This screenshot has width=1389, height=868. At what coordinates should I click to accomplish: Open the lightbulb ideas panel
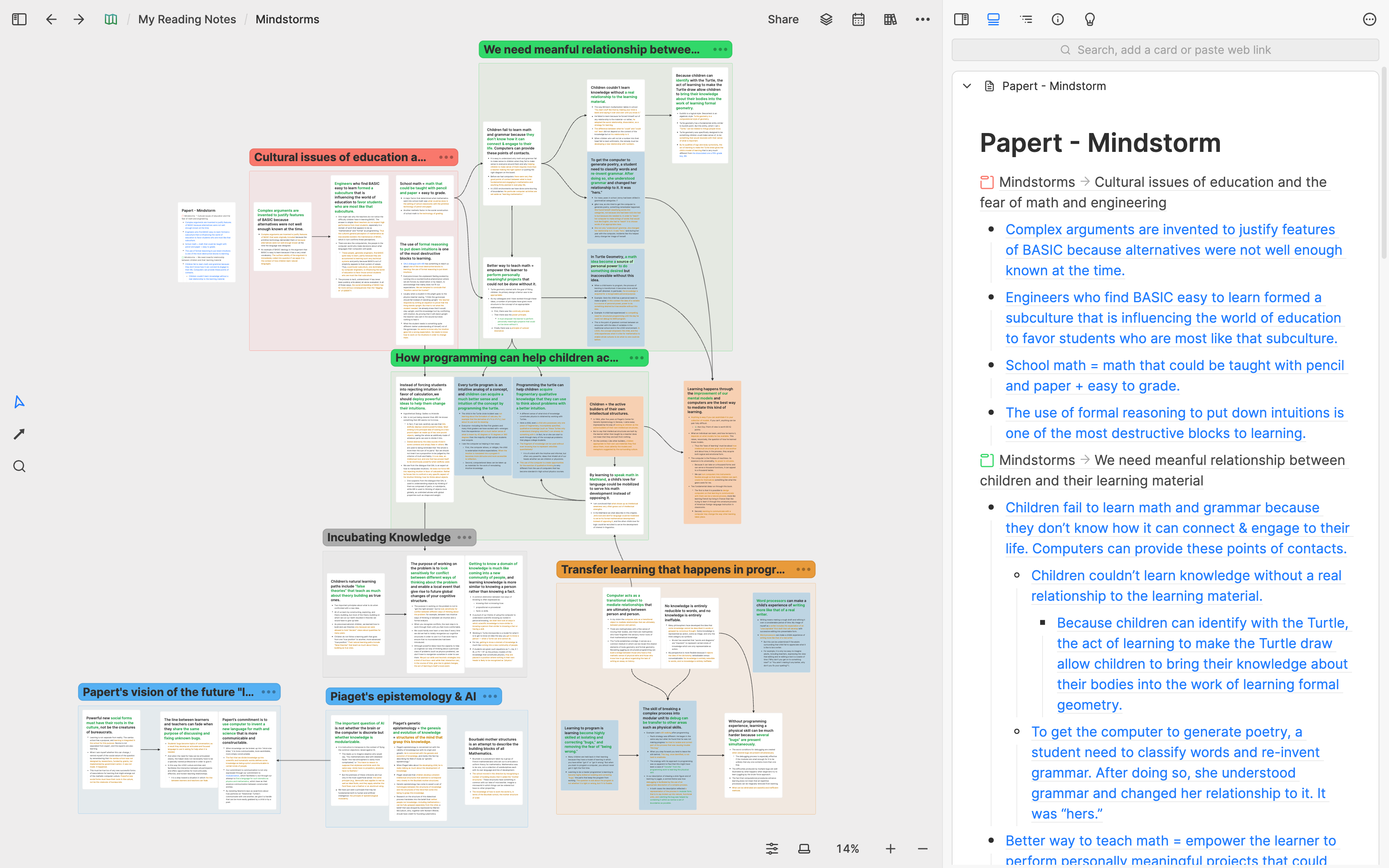(x=1090, y=20)
